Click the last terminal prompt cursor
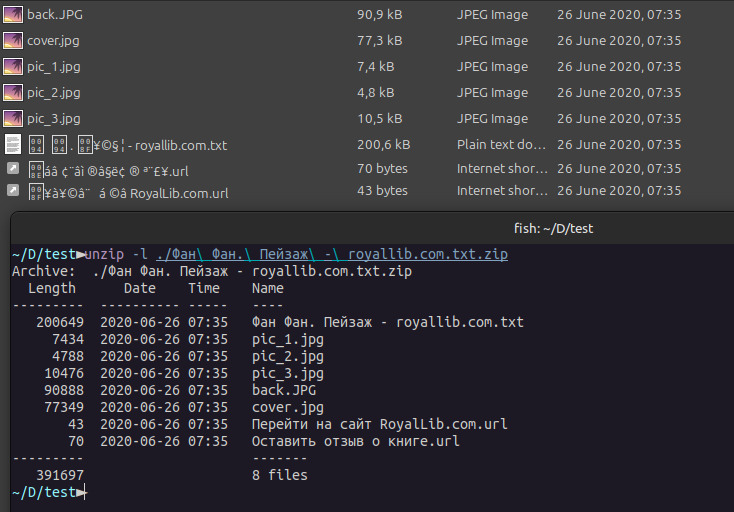Image resolution: width=734 pixels, height=512 pixels. tap(85, 492)
